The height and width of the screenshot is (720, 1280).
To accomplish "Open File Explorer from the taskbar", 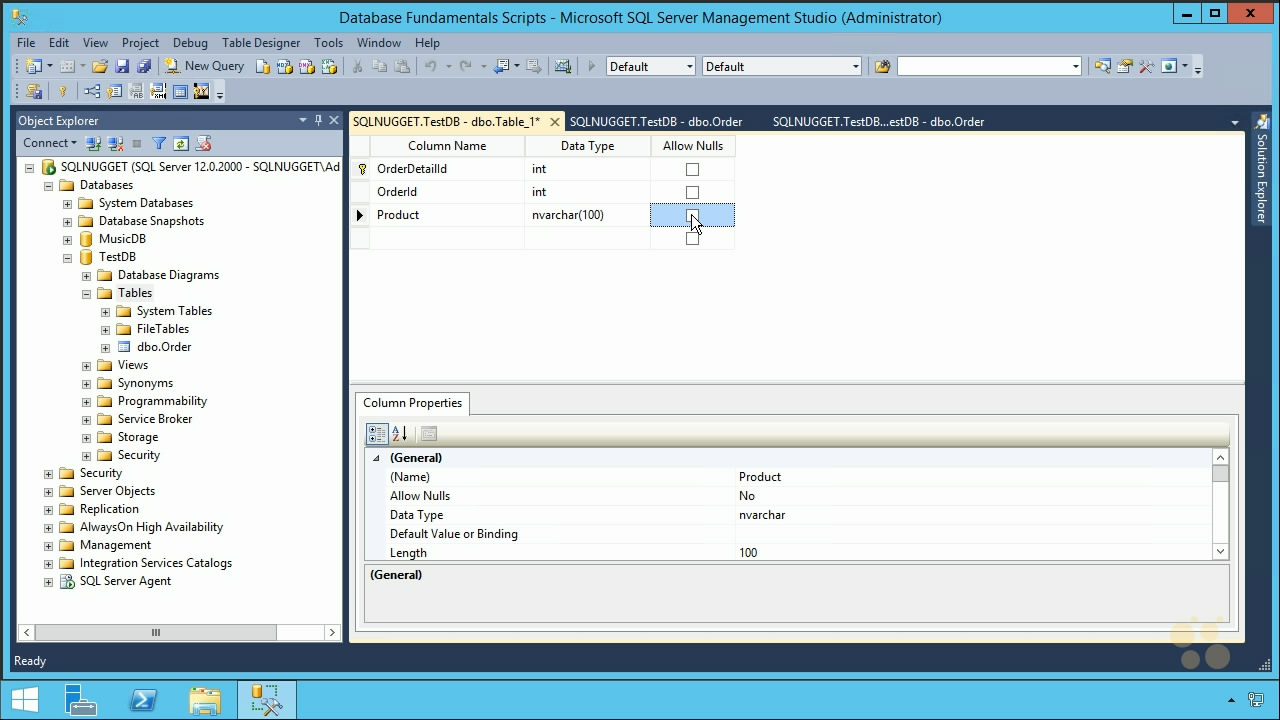I will click(x=205, y=699).
